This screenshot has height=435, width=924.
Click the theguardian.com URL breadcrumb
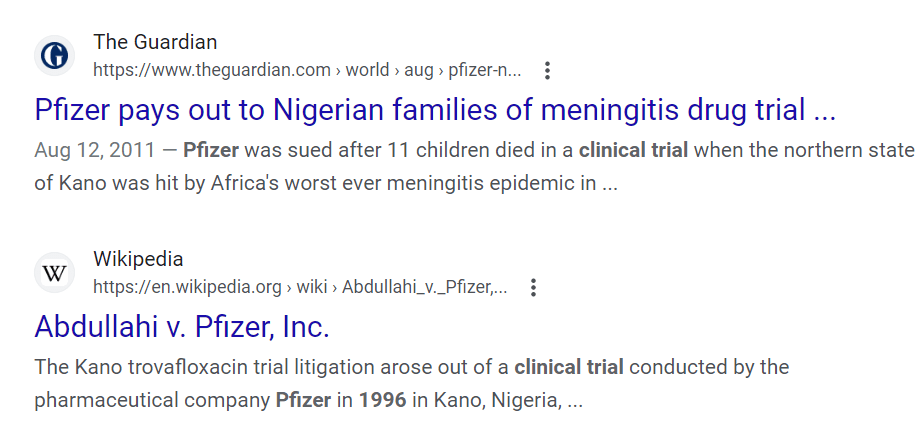(211, 70)
